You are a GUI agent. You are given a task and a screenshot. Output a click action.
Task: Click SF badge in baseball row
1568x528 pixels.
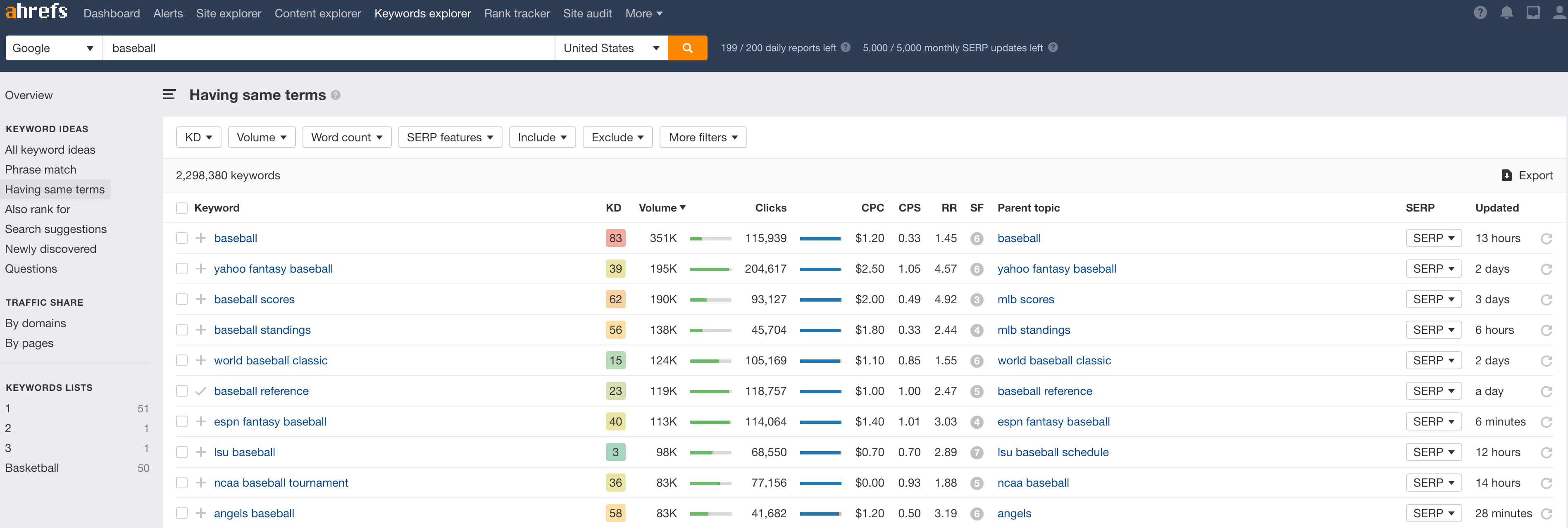click(976, 238)
